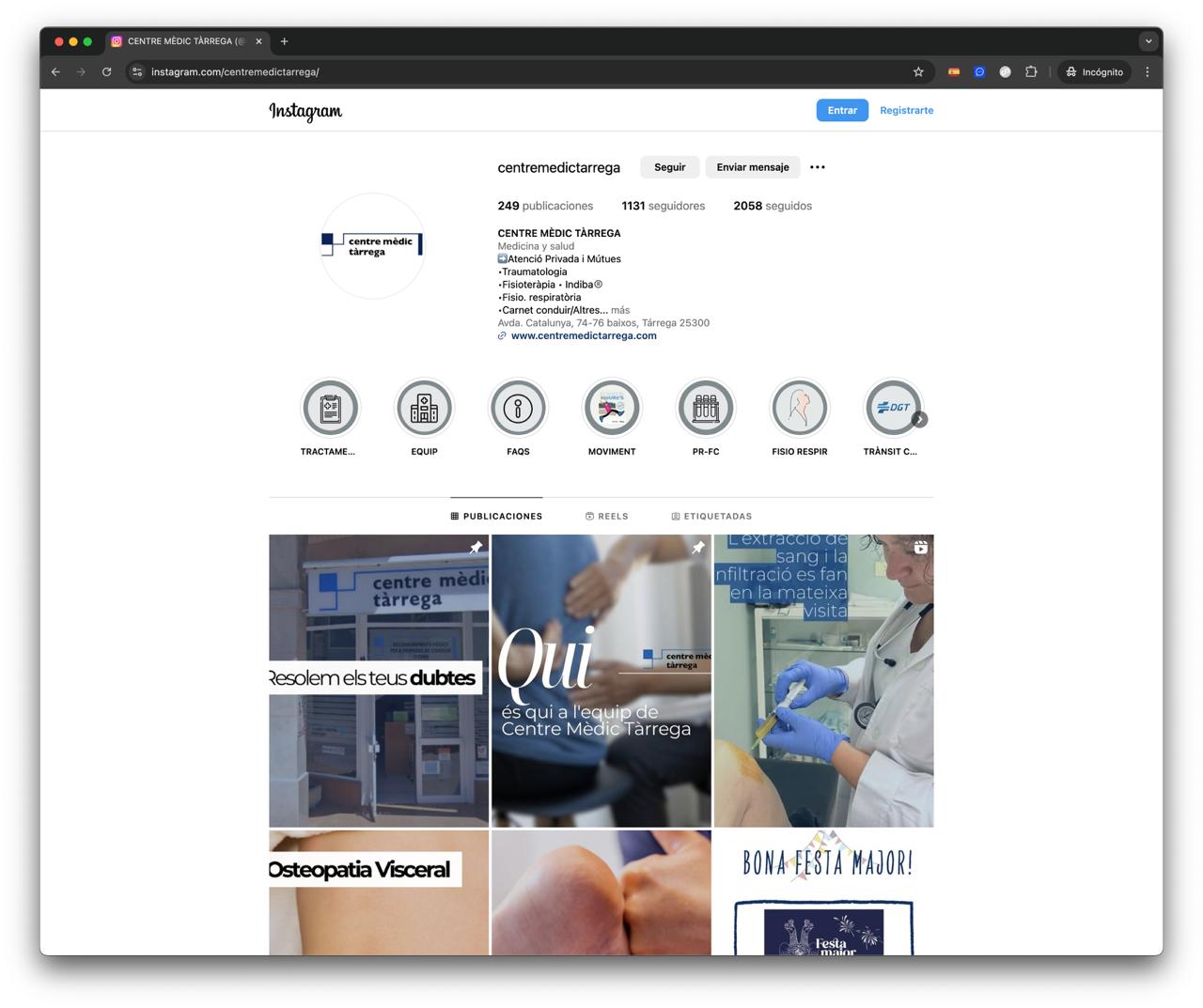Screen dimensions: 1203x1008
Task: Go forward in browser history
Action: click(81, 71)
